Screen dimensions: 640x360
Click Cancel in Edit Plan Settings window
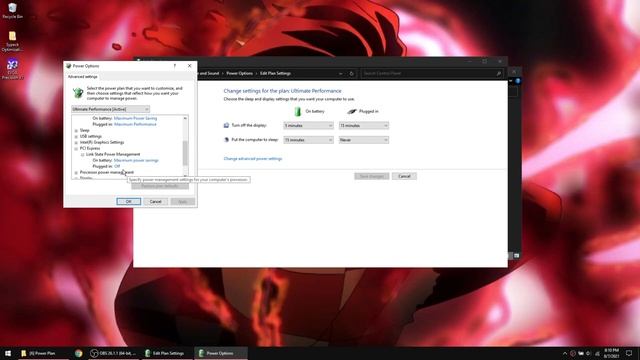(x=404, y=176)
